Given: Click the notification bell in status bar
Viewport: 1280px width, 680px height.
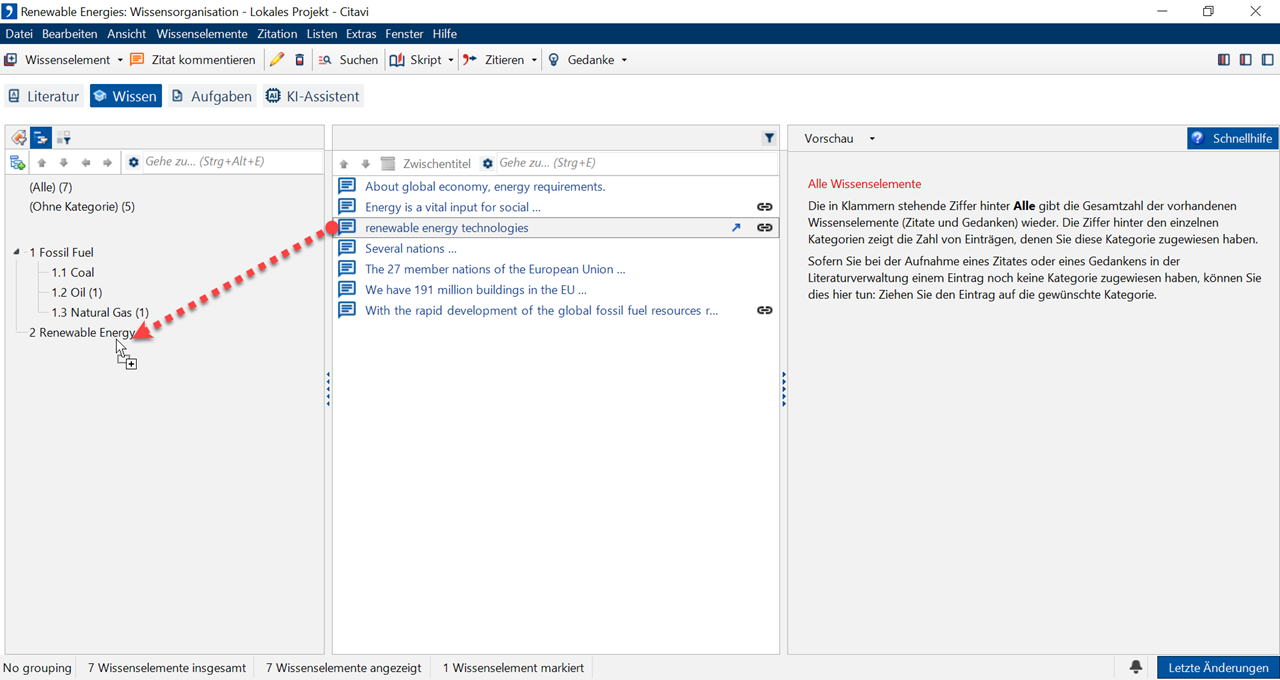Looking at the screenshot, I should click(x=1136, y=667).
